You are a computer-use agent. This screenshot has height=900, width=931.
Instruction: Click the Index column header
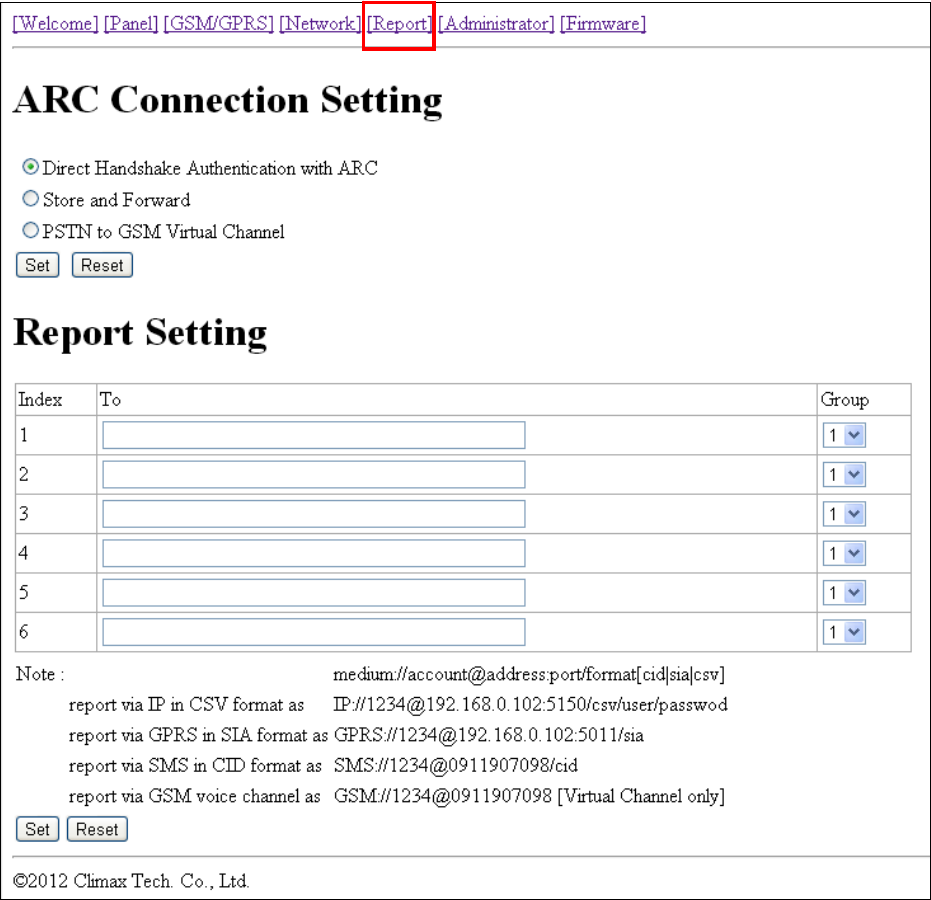[40, 400]
